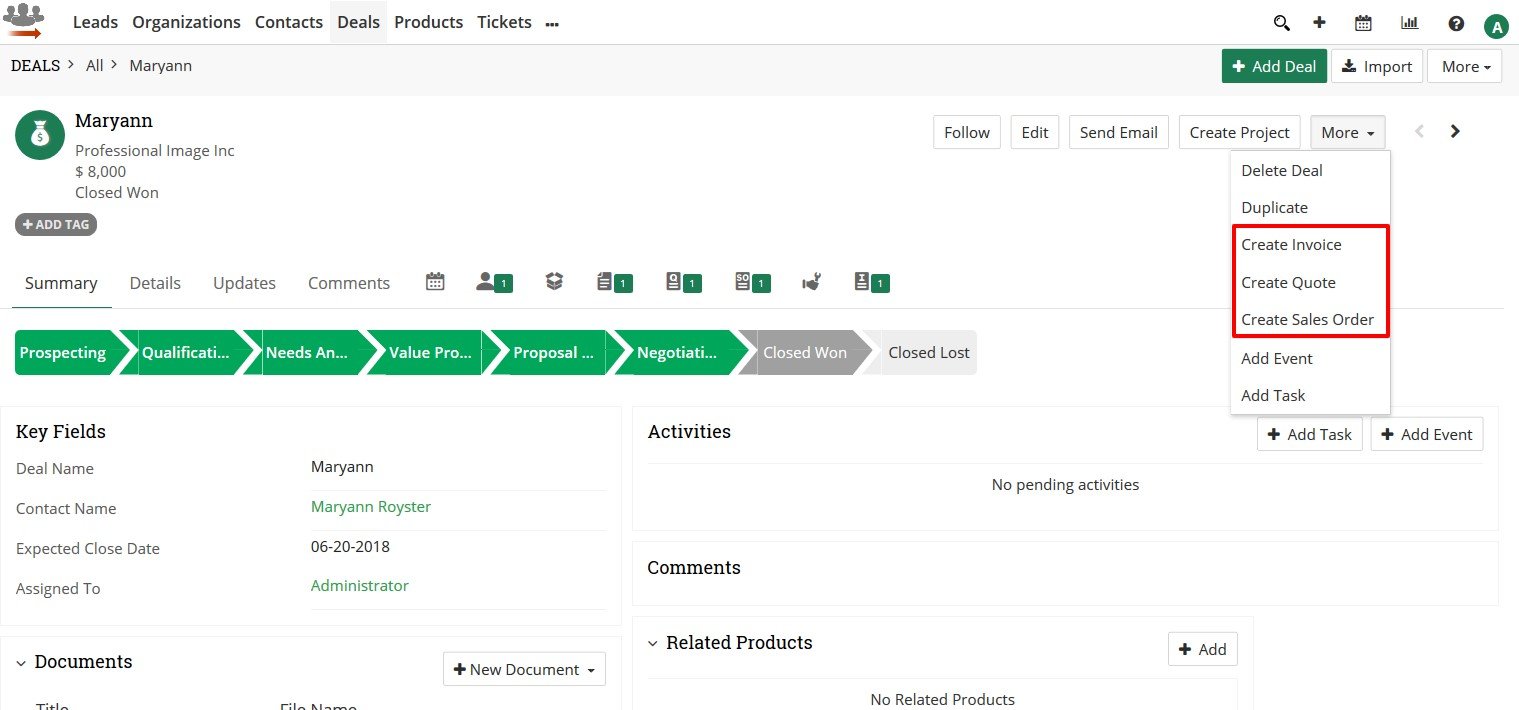The image size is (1519, 710).
Task: Switch to the Summary tab
Action: [x=61, y=283]
